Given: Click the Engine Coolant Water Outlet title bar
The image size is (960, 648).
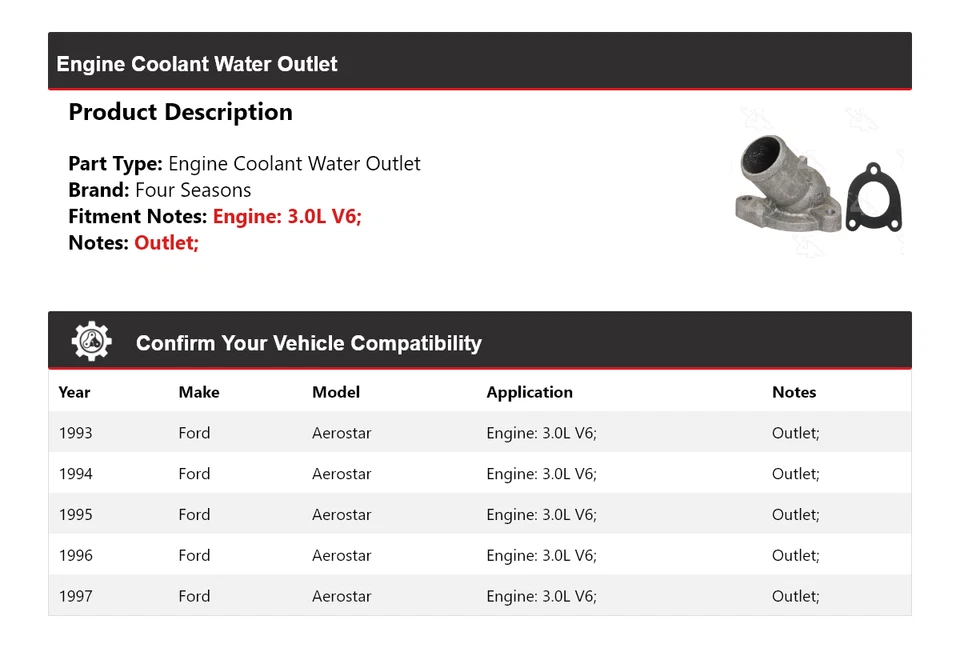Looking at the screenshot, I should 197,64.
